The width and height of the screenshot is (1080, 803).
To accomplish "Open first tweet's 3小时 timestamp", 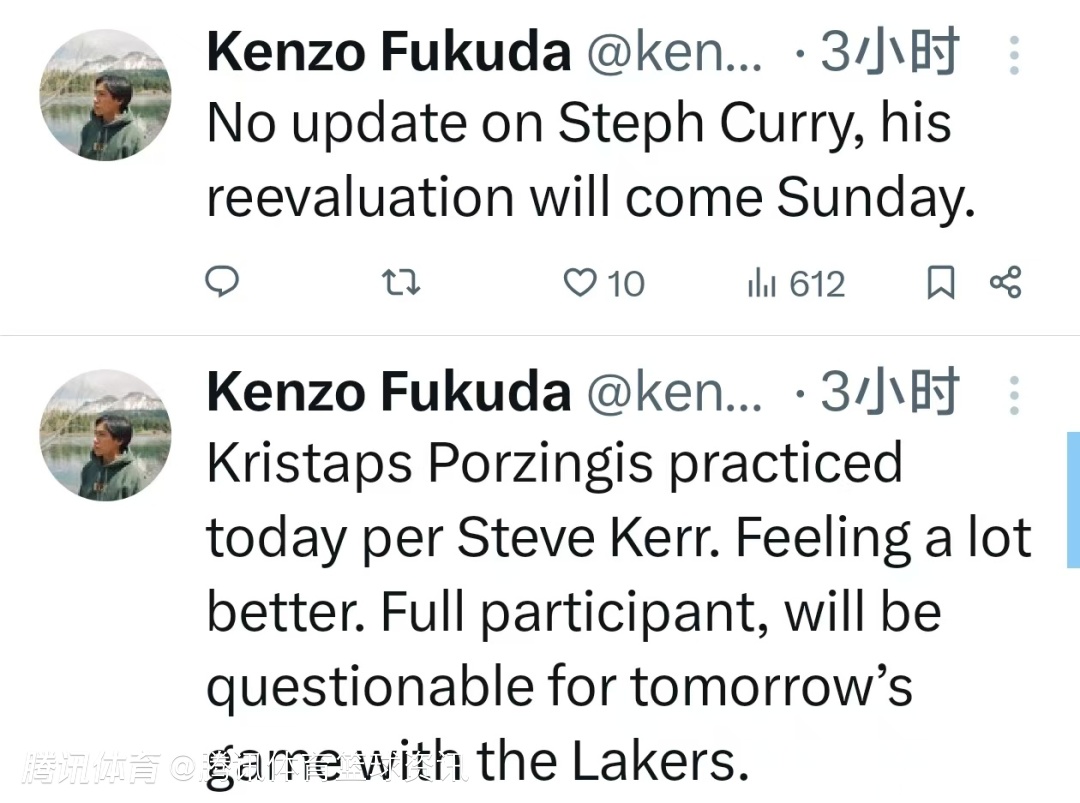I will (888, 54).
